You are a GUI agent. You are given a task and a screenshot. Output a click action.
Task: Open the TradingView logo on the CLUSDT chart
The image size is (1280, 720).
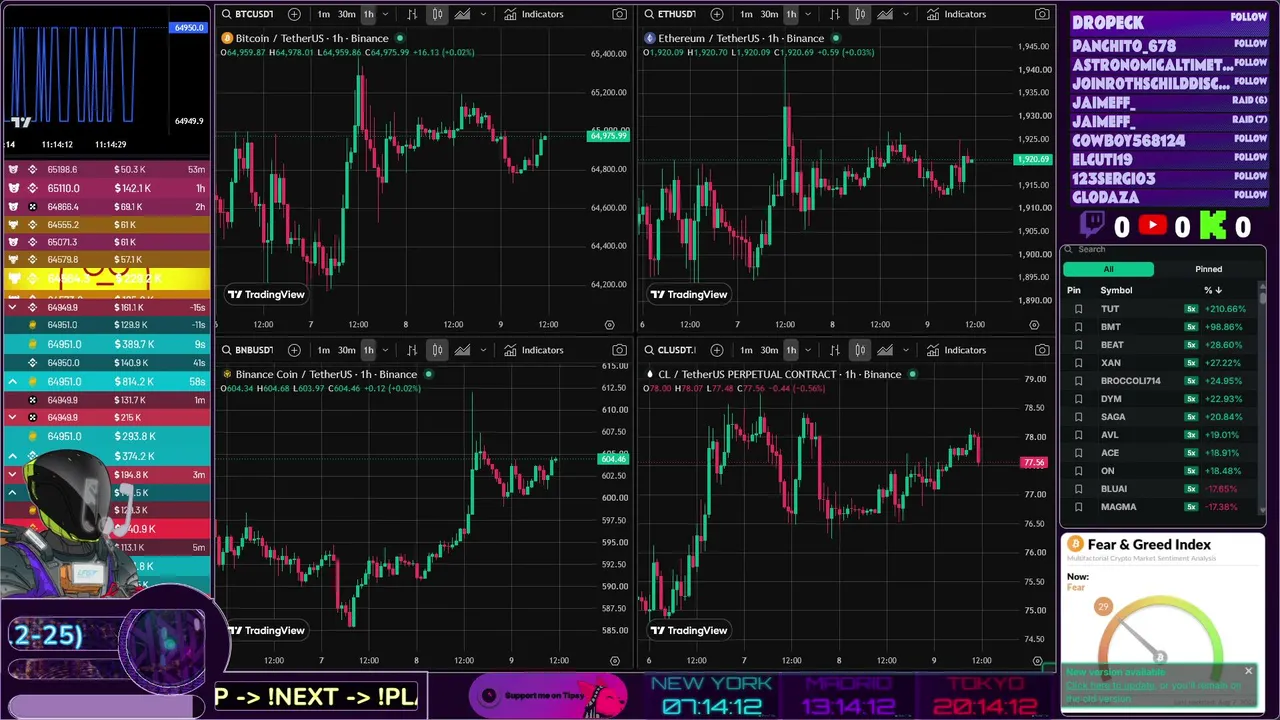[x=688, y=630]
